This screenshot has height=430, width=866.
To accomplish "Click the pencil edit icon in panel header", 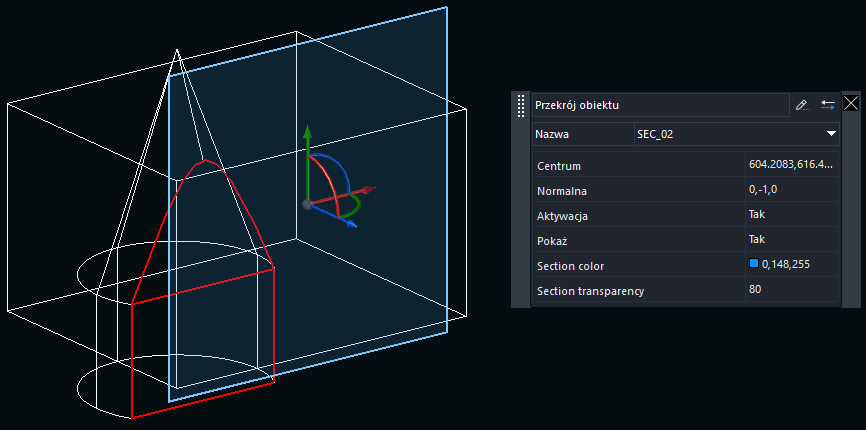I will click(801, 104).
